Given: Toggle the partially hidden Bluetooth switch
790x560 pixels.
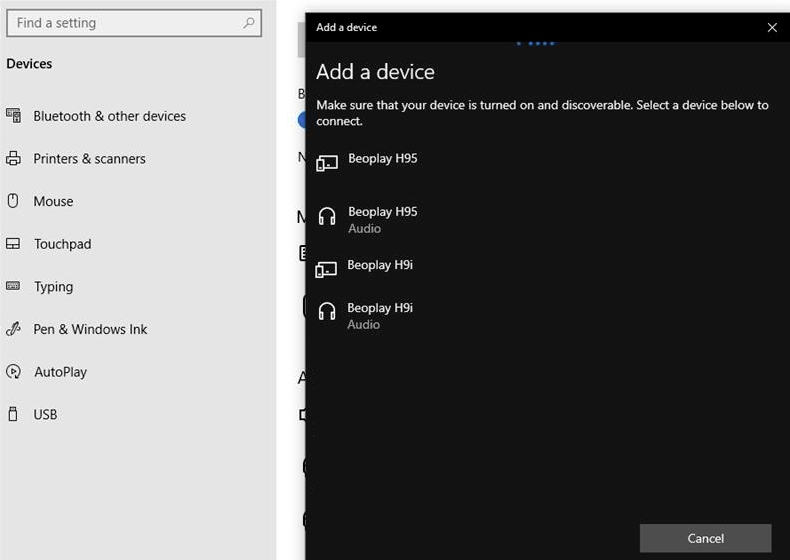Looking at the screenshot, I should (x=302, y=120).
